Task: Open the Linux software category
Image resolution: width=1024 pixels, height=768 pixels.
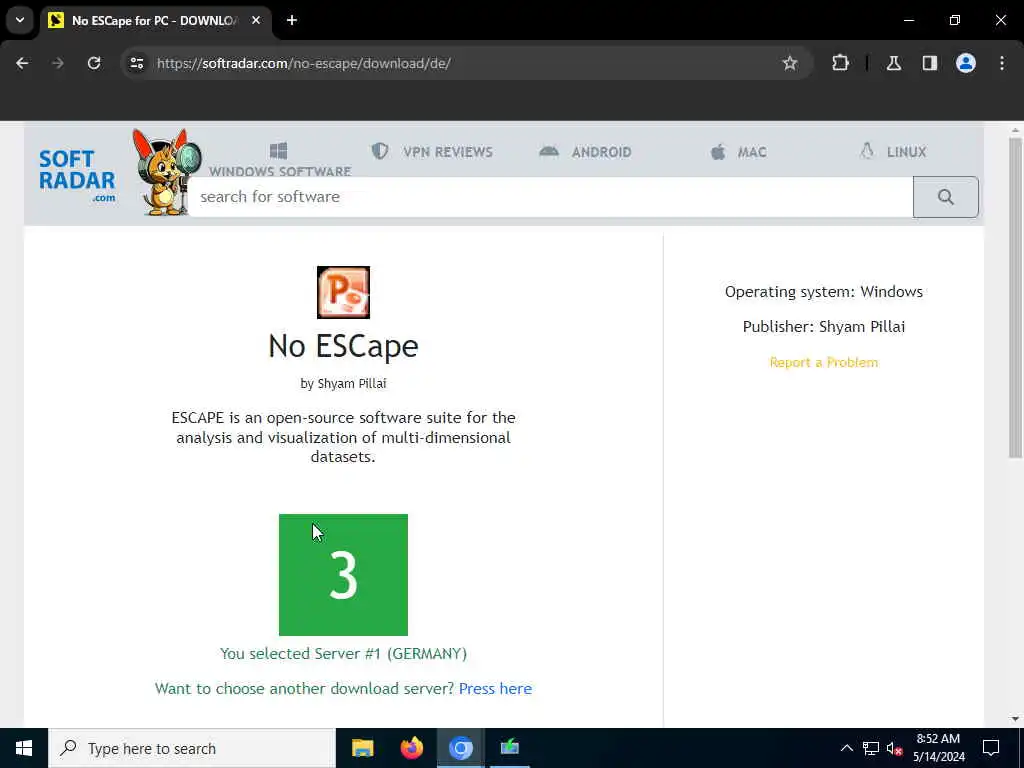Action: click(x=906, y=152)
